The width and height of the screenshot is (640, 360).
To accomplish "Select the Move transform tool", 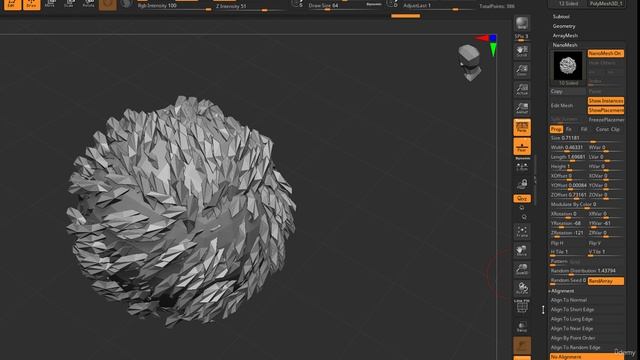I will point(50,4).
